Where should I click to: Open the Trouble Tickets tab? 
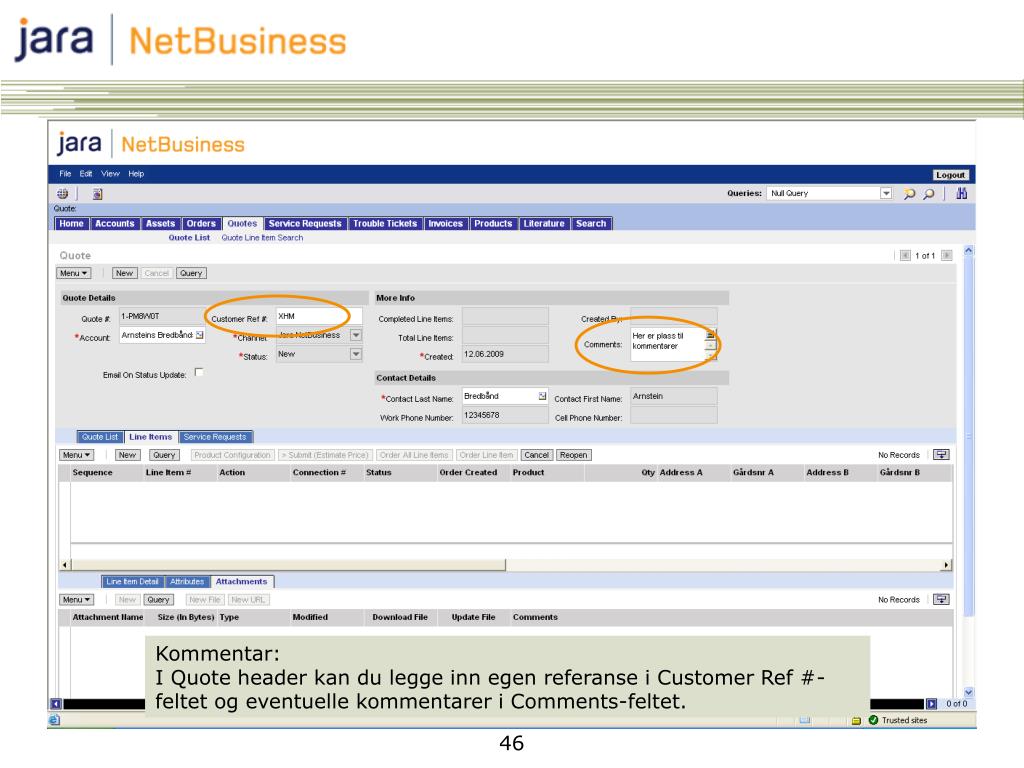tap(385, 223)
